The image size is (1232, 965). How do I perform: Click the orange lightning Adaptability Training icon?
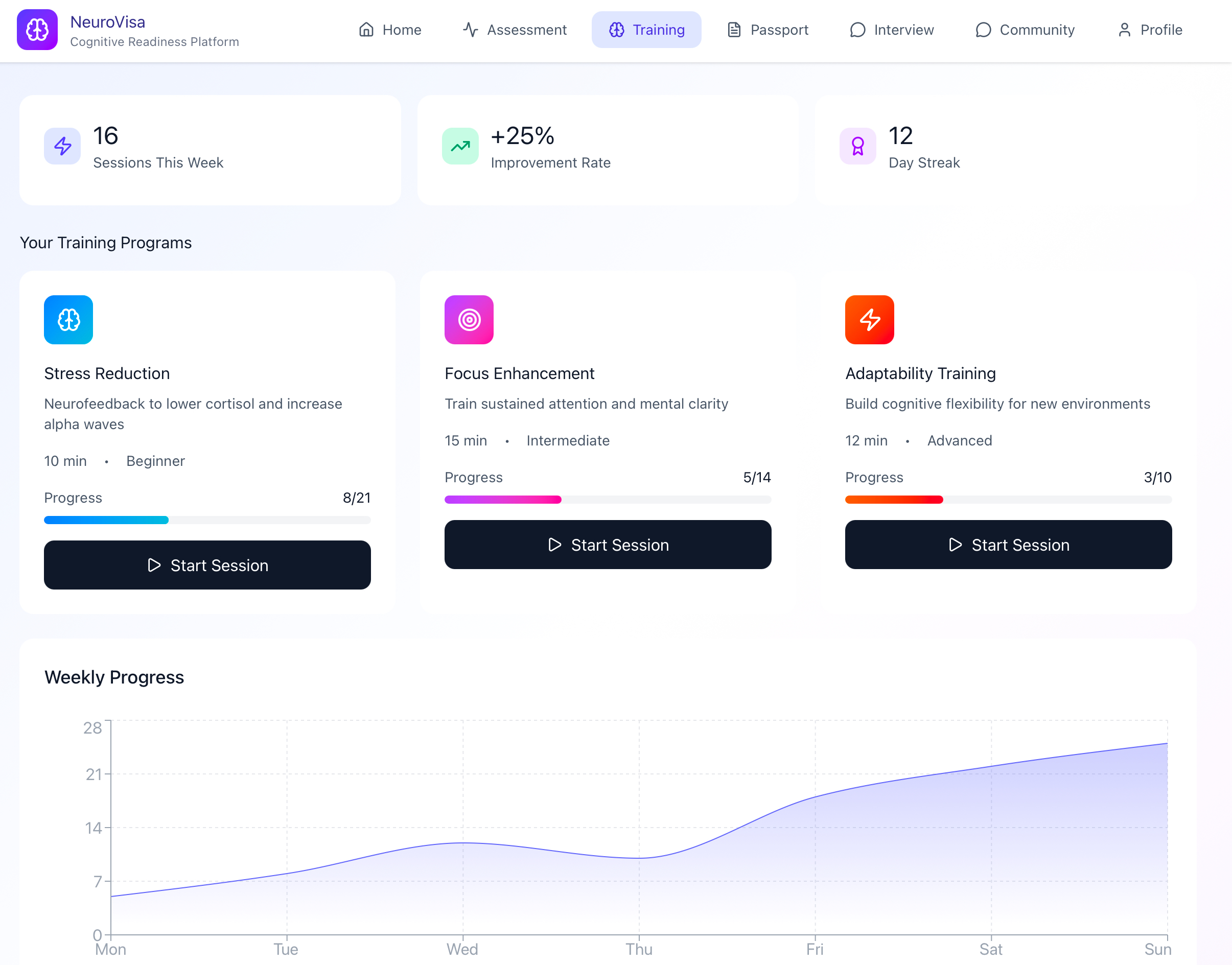click(x=869, y=320)
